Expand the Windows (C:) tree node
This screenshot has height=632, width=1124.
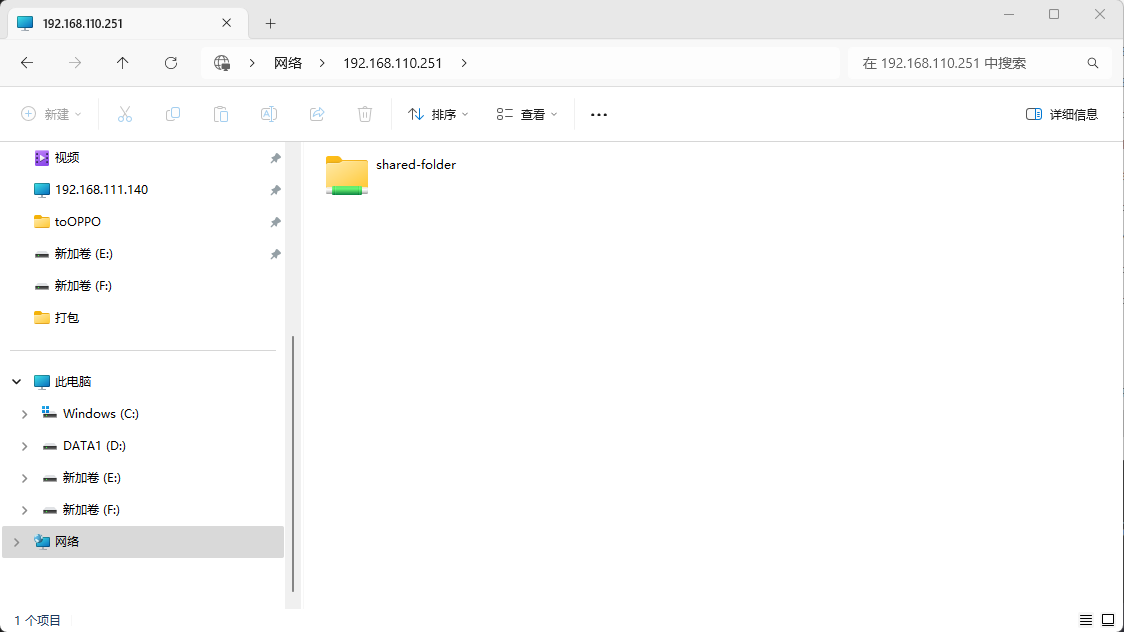(x=25, y=414)
